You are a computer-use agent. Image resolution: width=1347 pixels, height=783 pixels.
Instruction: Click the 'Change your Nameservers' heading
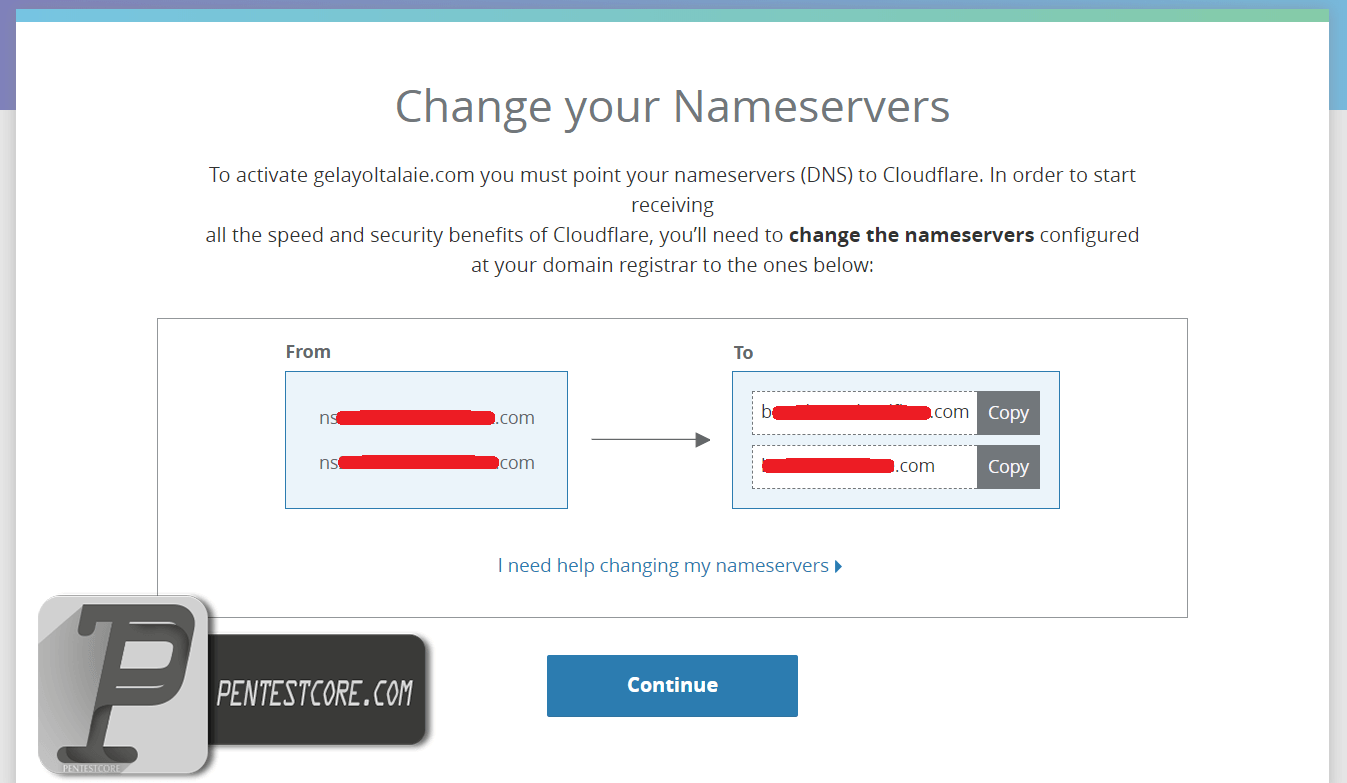tap(672, 106)
